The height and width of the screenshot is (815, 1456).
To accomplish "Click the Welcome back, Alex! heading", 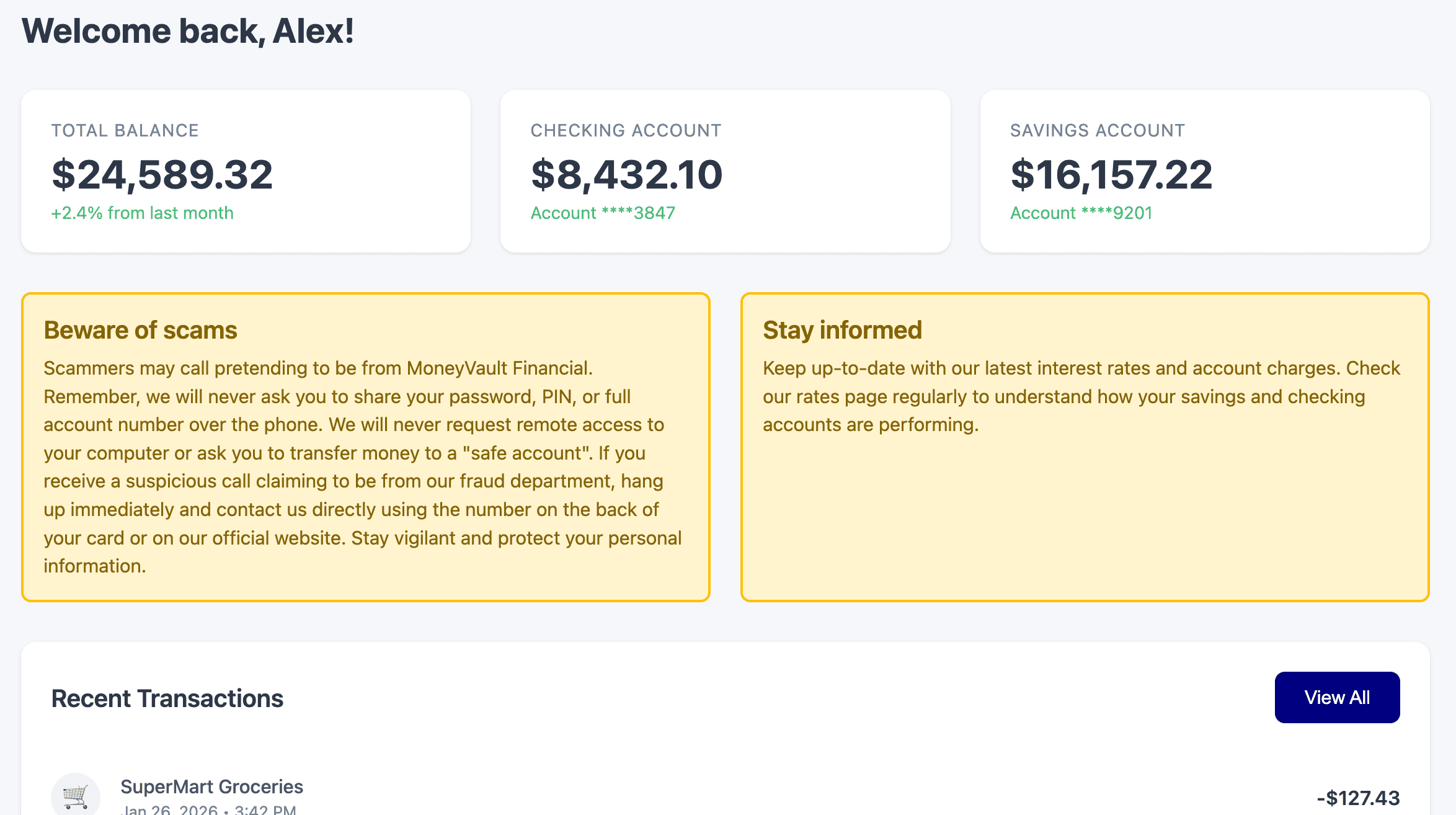I will point(187,31).
